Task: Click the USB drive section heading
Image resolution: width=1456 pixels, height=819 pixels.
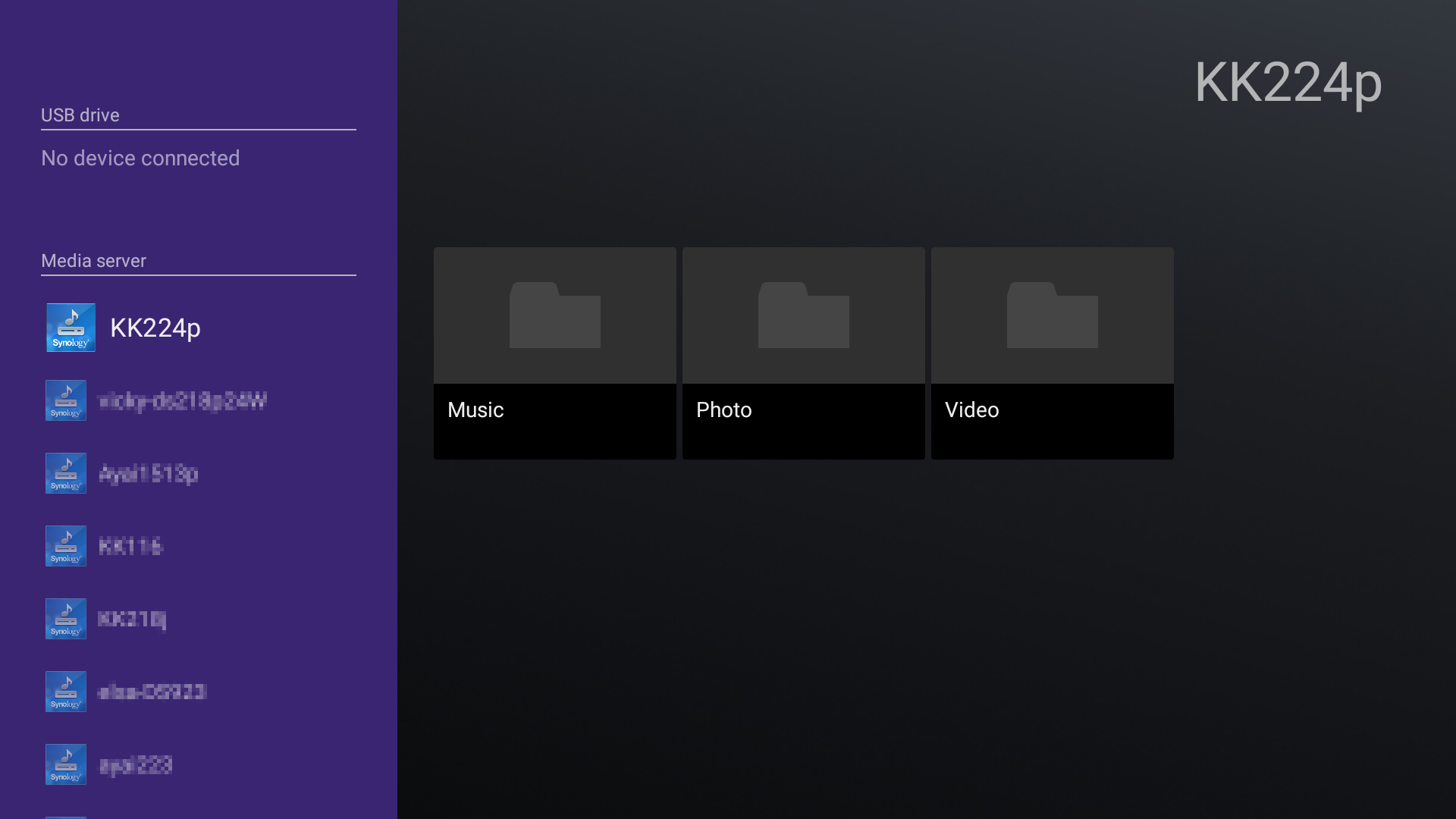Action: tap(80, 115)
